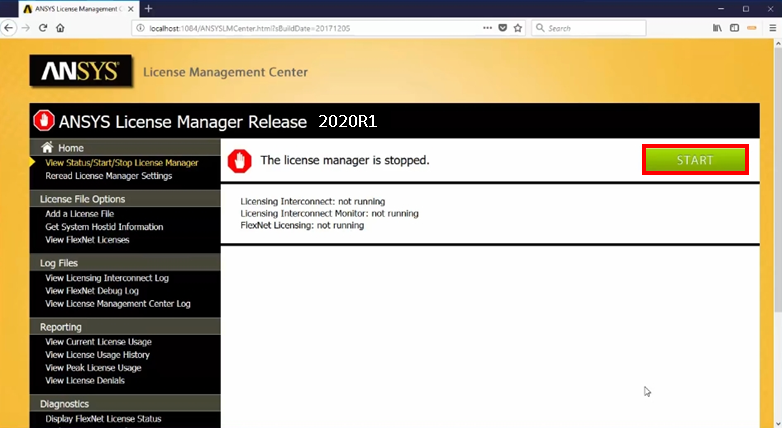The width and height of the screenshot is (782, 428).
Task: Click the browser Back arrow
Action: pyautogui.click(x=8, y=28)
